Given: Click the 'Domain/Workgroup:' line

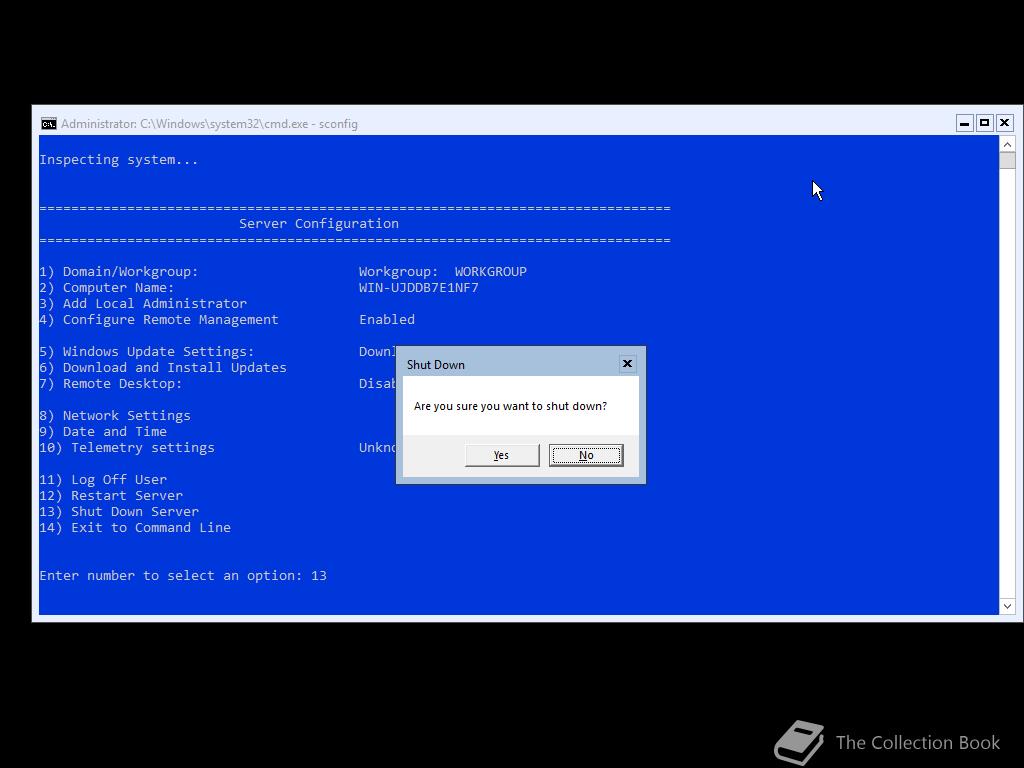Looking at the screenshot, I should coord(119,272).
